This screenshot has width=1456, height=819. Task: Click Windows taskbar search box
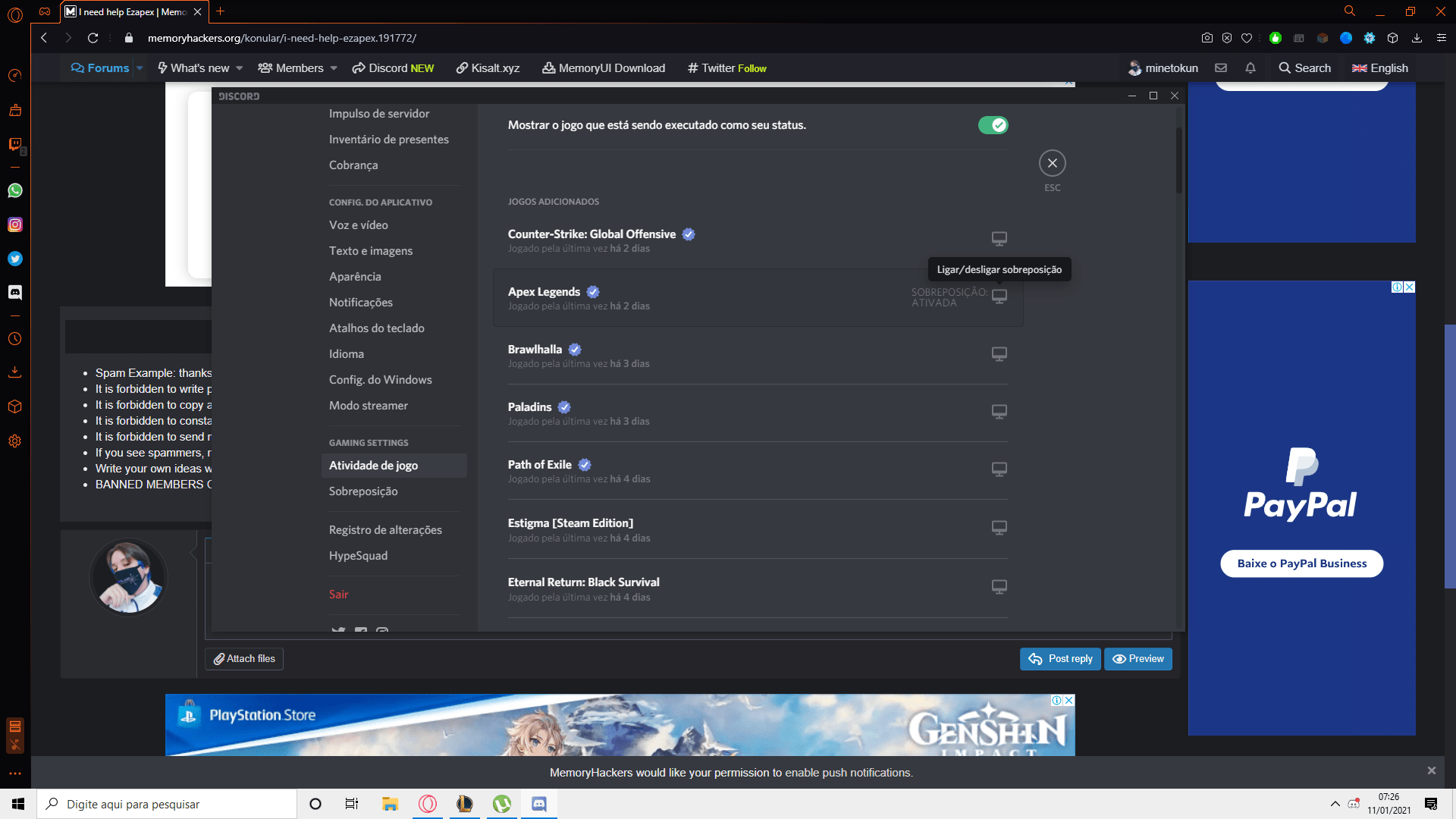167,804
